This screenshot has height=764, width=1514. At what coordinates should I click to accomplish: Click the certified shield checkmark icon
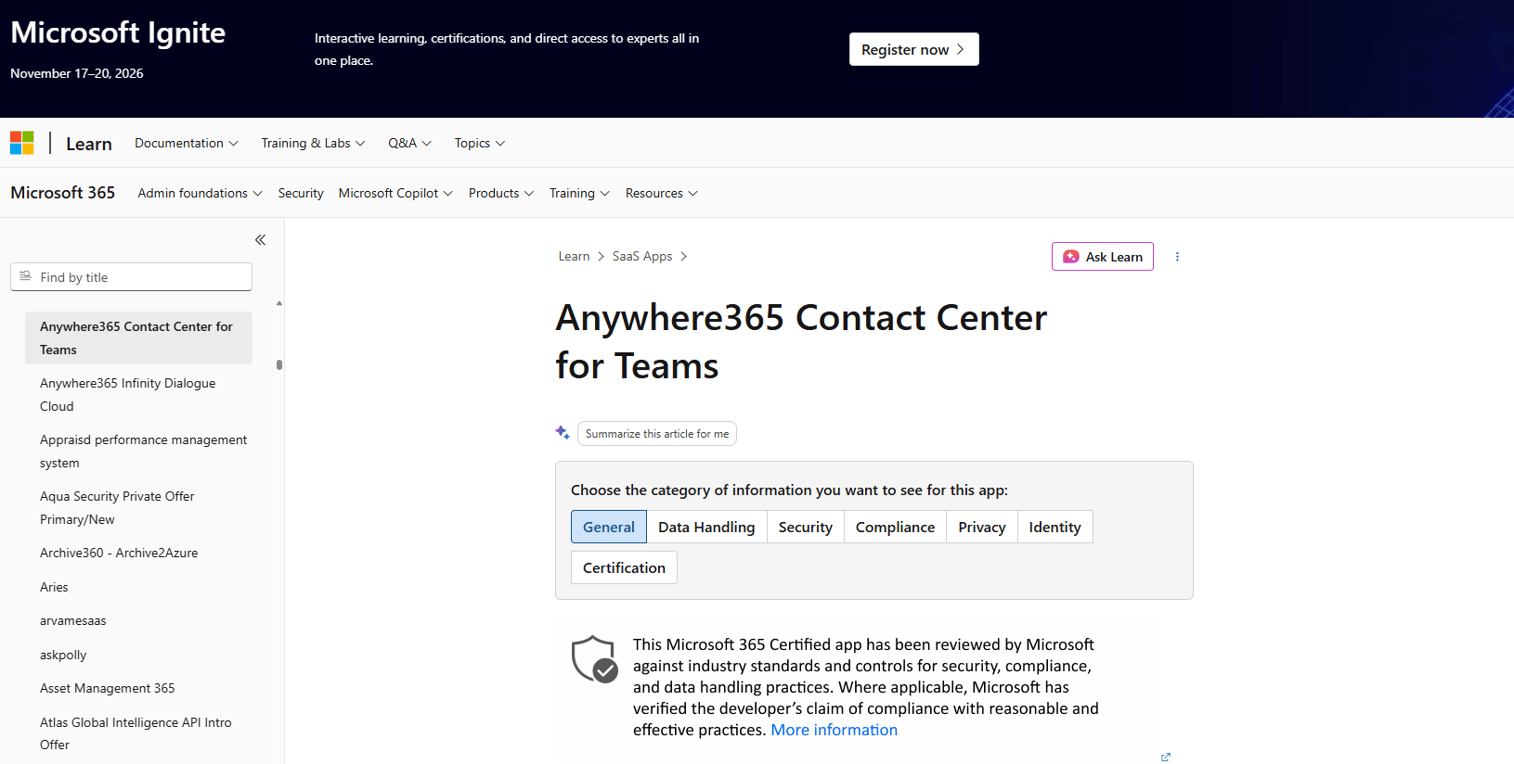point(595,659)
